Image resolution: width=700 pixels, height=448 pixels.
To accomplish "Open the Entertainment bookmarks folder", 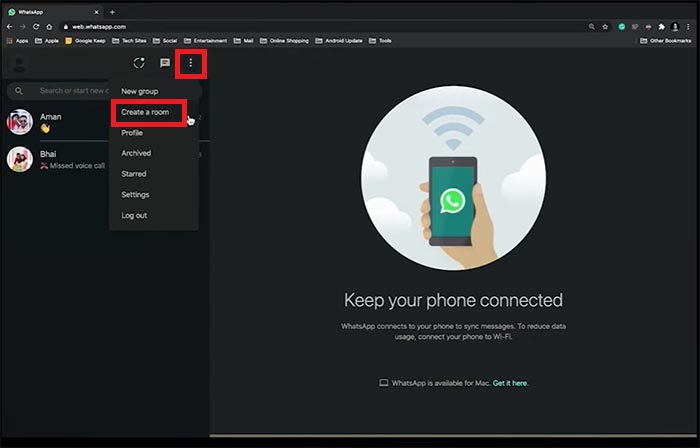I will pyautogui.click(x=205, y=41).
